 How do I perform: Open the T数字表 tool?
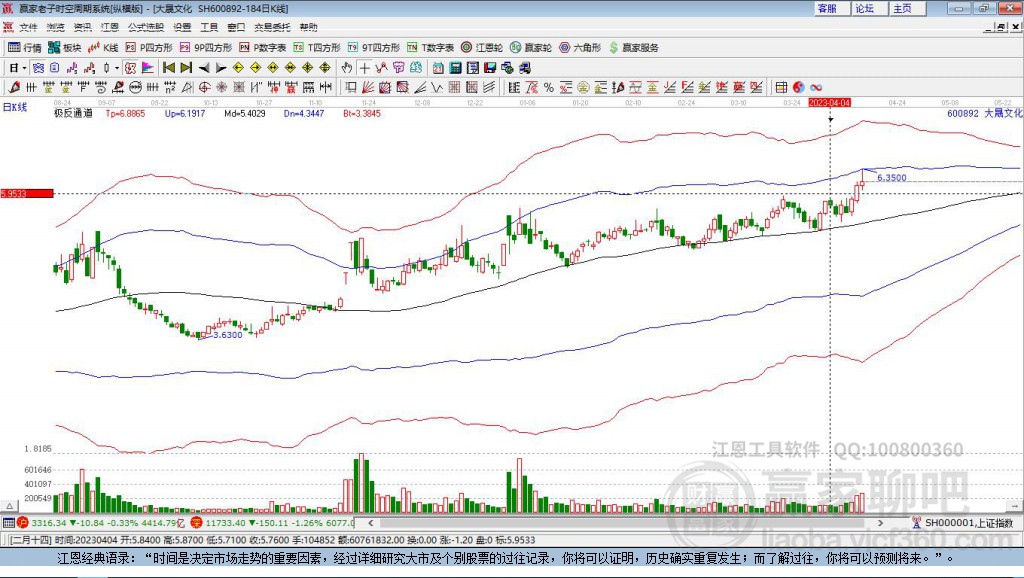point(430,48)
